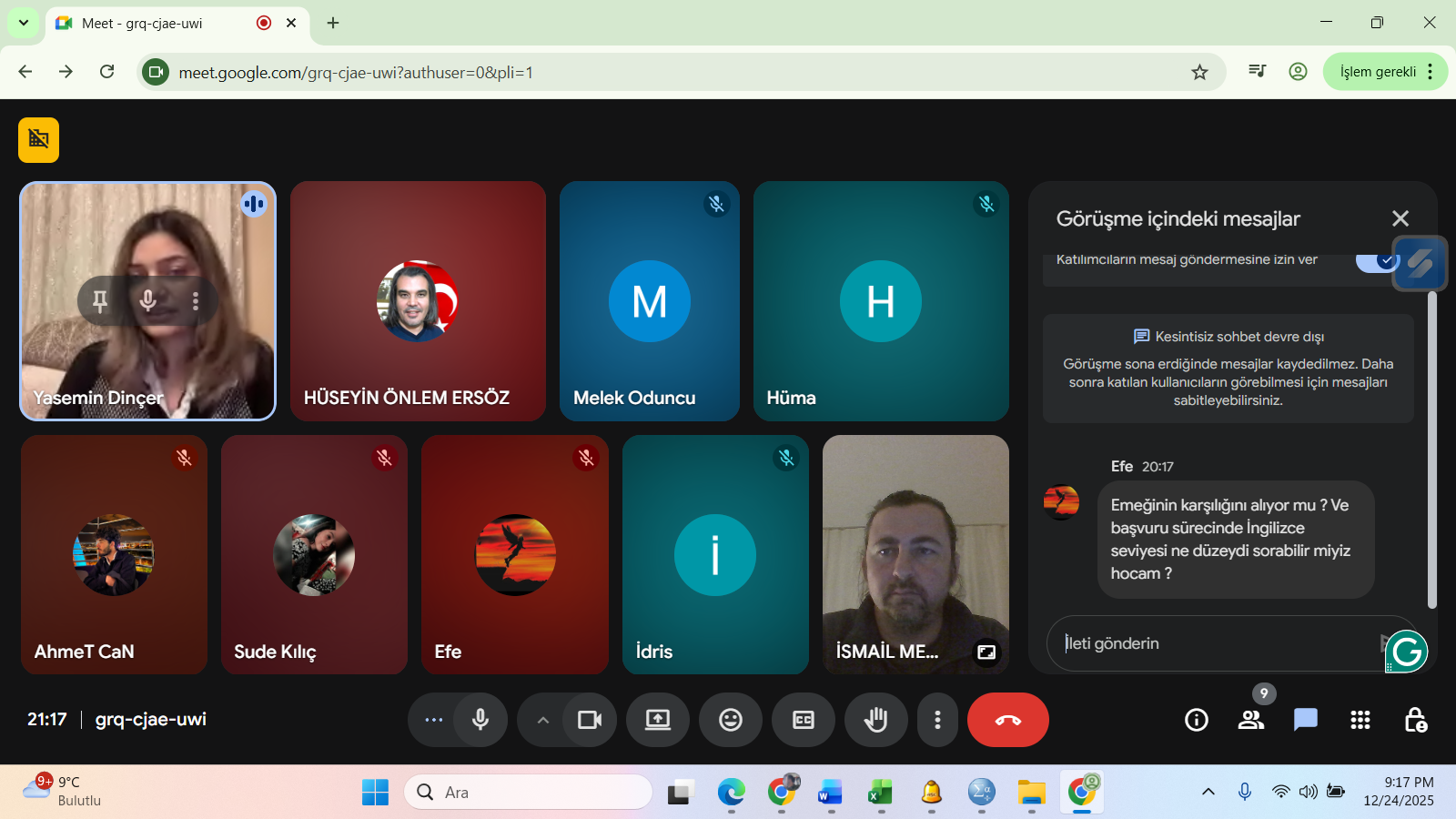Screen dimensions: 1456x819
Task: Raise your hand in the meeting
Action: (875, 720)
